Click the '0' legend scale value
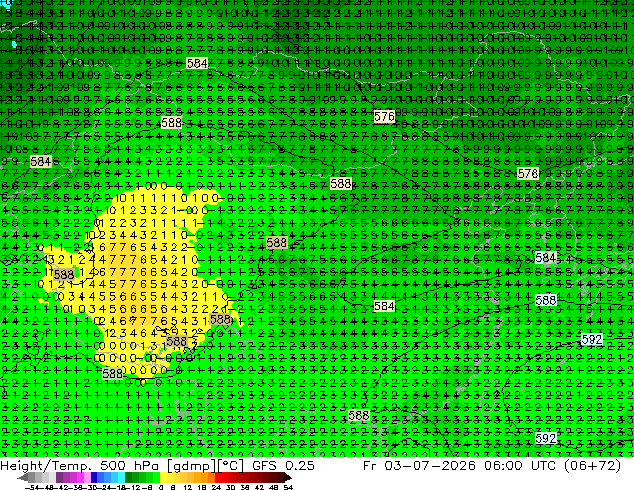 [x=161, y=487]
